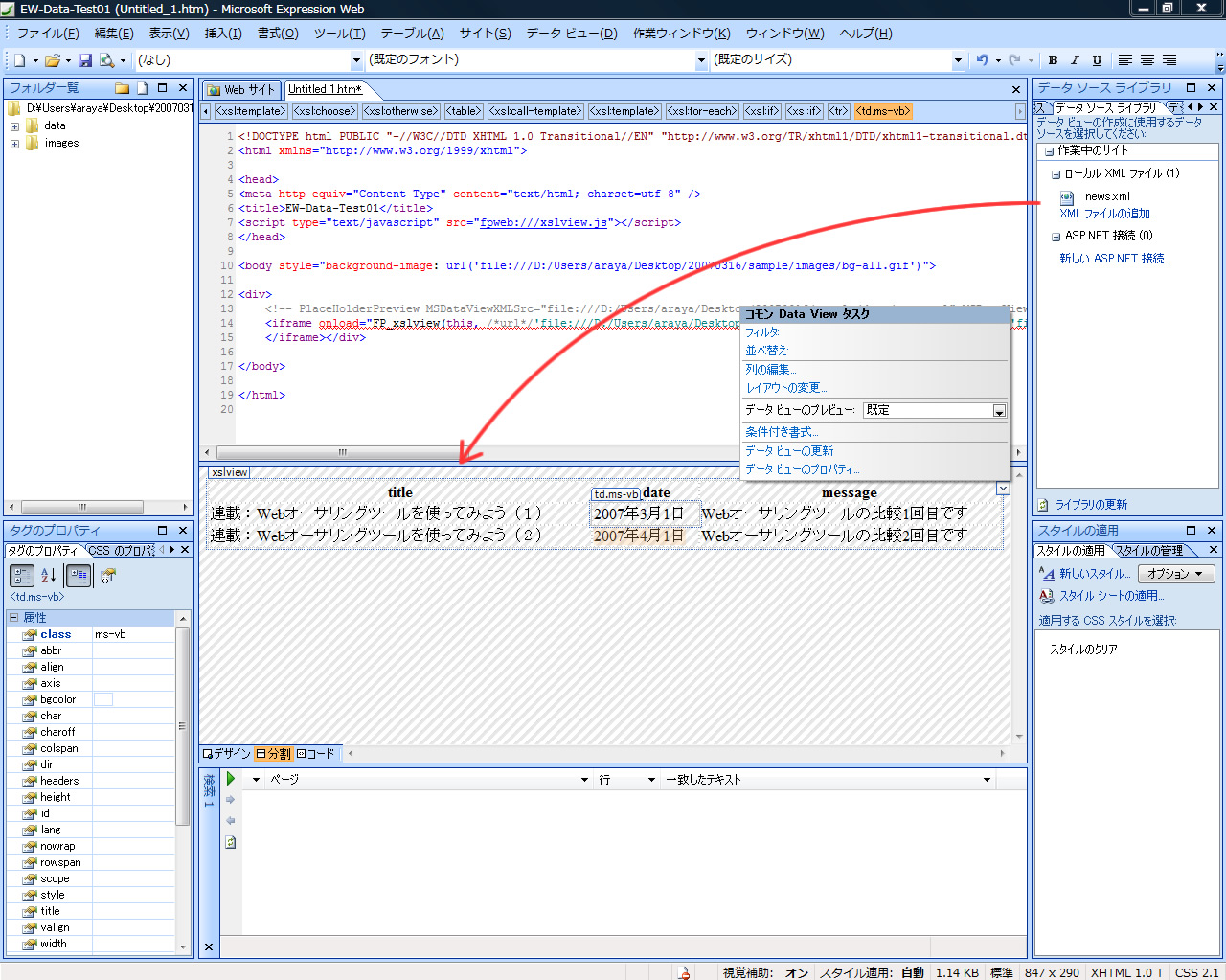Screen dimensions: 1226x980
Task: Click the ライブラリの更新 icon
Action: point(1044,505)
